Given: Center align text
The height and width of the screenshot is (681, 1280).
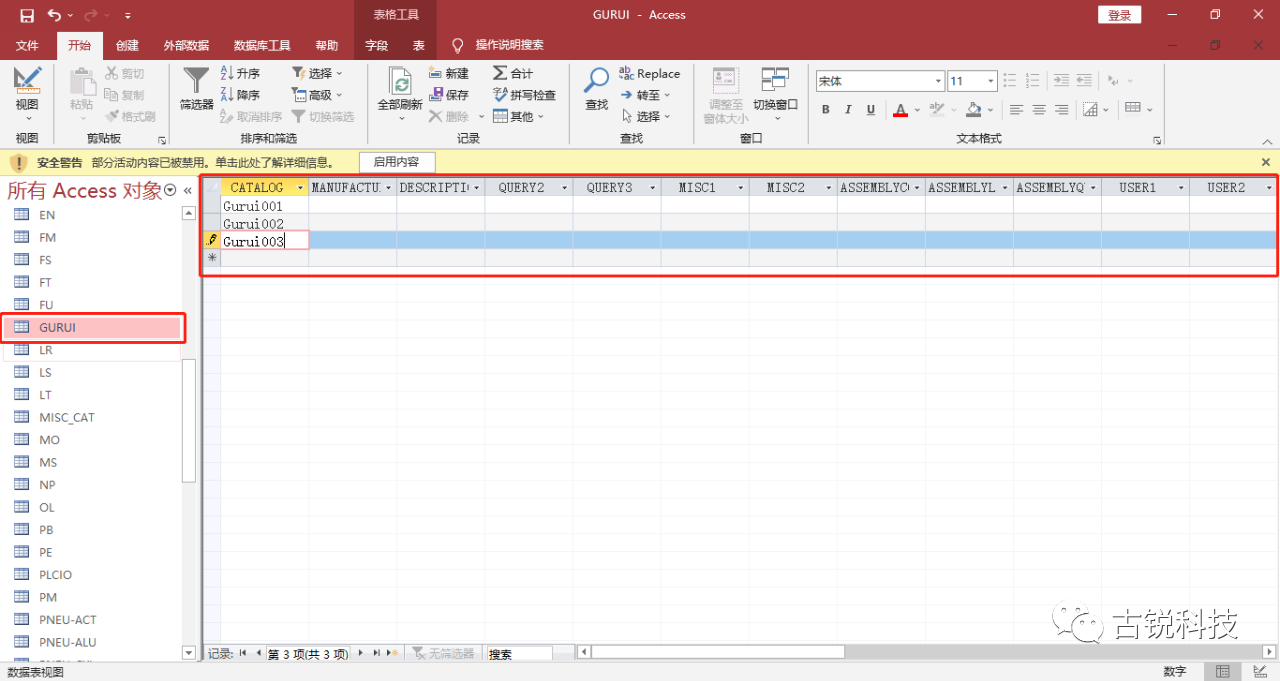Looking at the screenshot, I should tap(1039, 110).
